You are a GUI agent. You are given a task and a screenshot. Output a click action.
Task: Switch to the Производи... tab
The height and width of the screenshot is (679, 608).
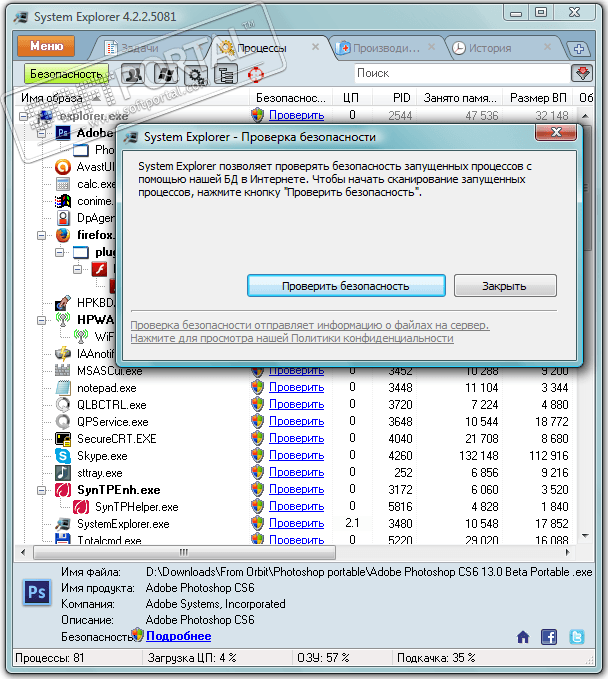pyautogui.click(x=386, y=48)
